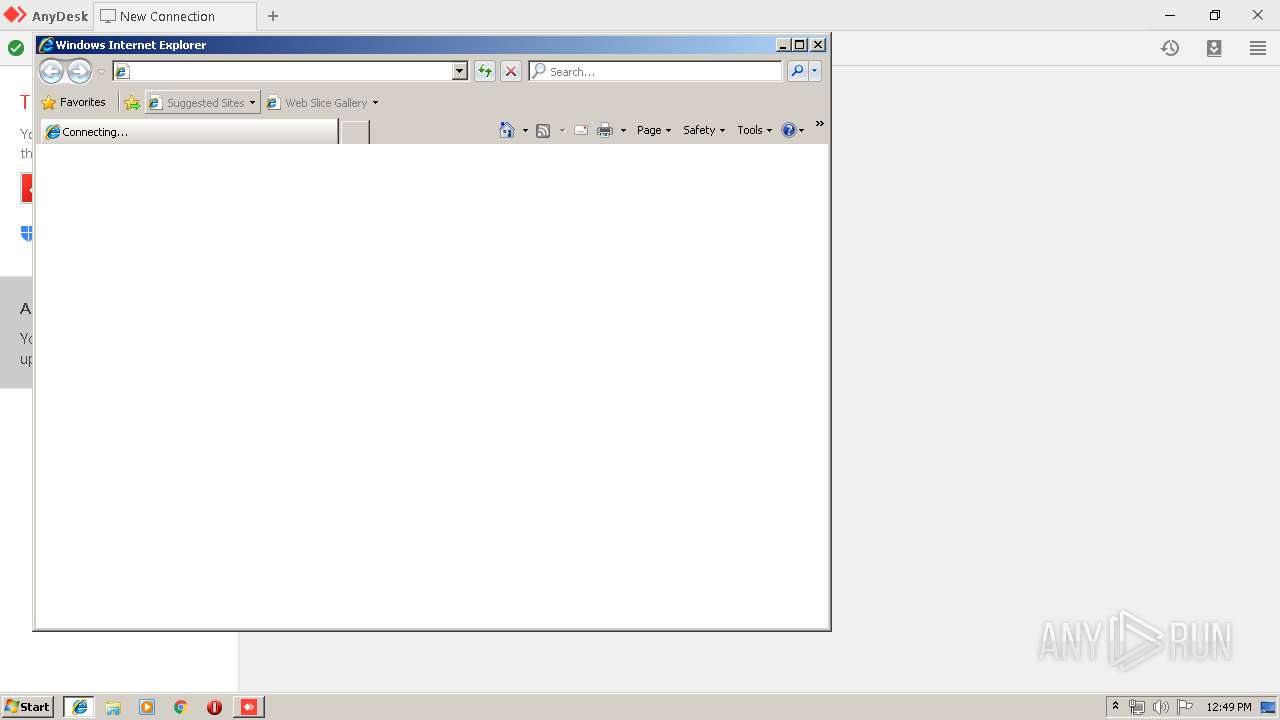
Task: Open the Action Center flag tray icon
Action: point(1185,707)
